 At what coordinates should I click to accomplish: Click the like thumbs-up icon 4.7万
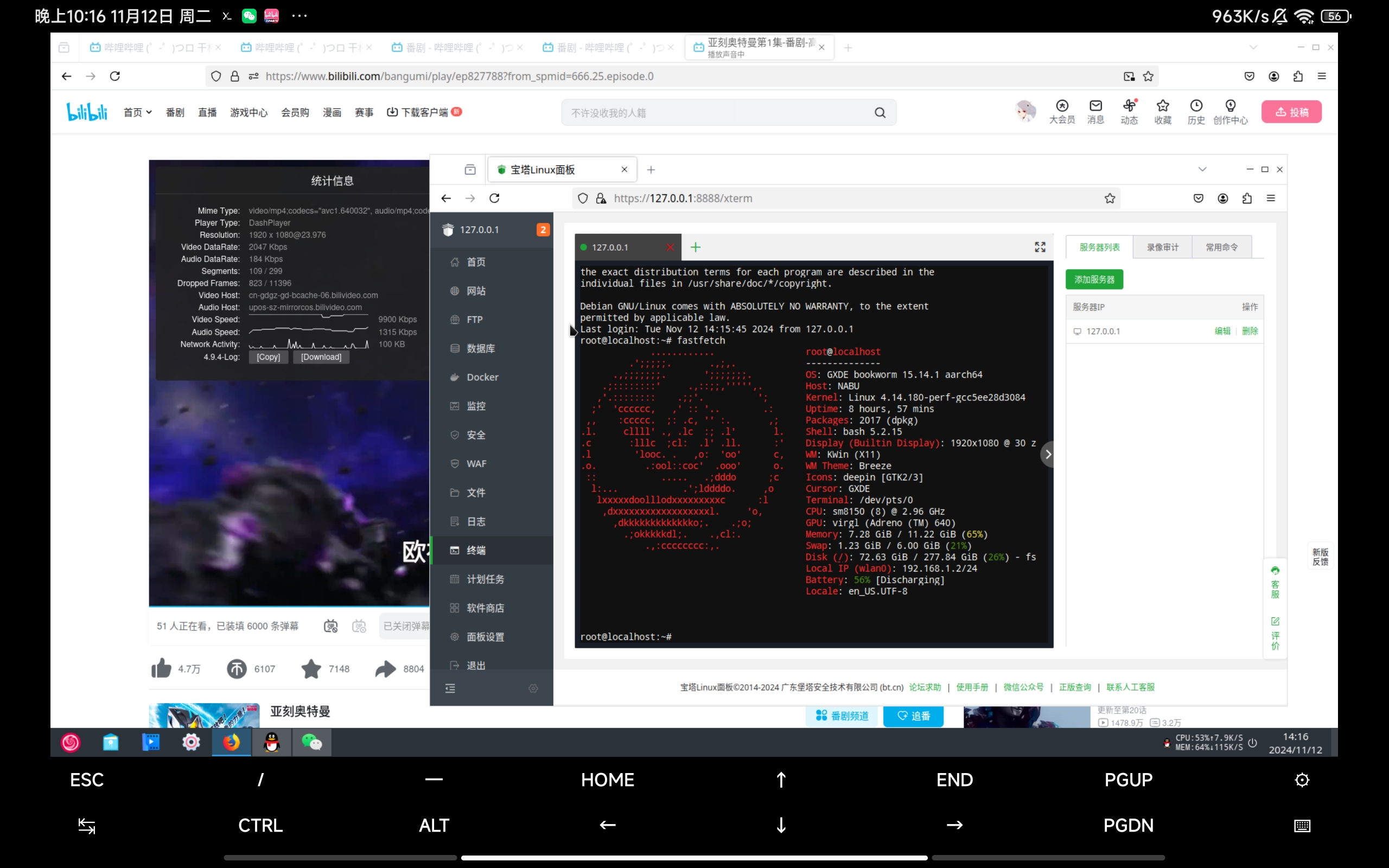click(161, 668)
